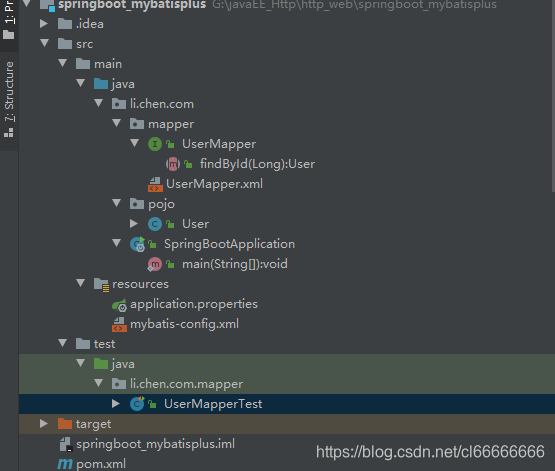
Task: Expand the User class node
Action: (x=134, y=224)
